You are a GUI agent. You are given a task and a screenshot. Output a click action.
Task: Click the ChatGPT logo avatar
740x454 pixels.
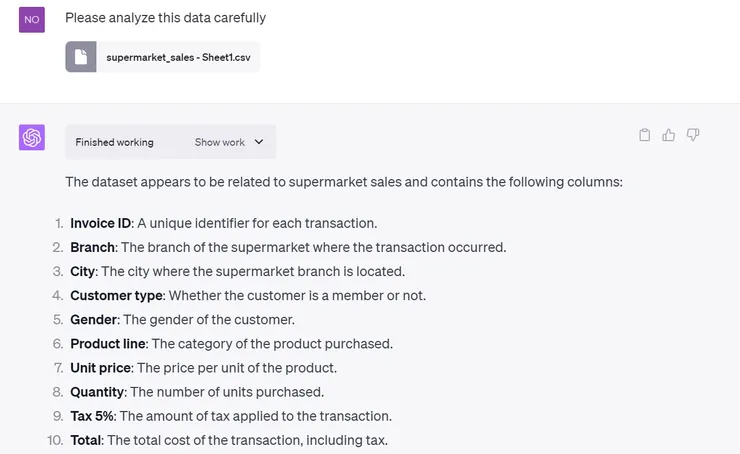pyautogui.click(x=32, y=138)
